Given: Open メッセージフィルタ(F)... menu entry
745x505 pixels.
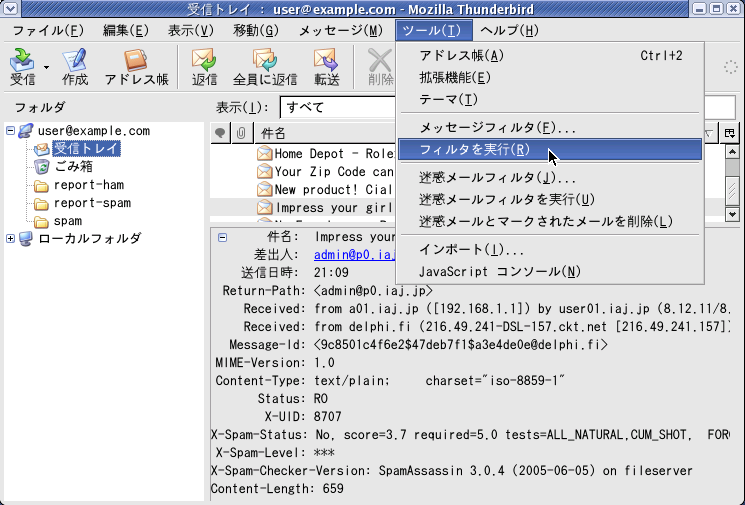Looking at the screenshot, I should pyautogui.click(x=550, y=128).
